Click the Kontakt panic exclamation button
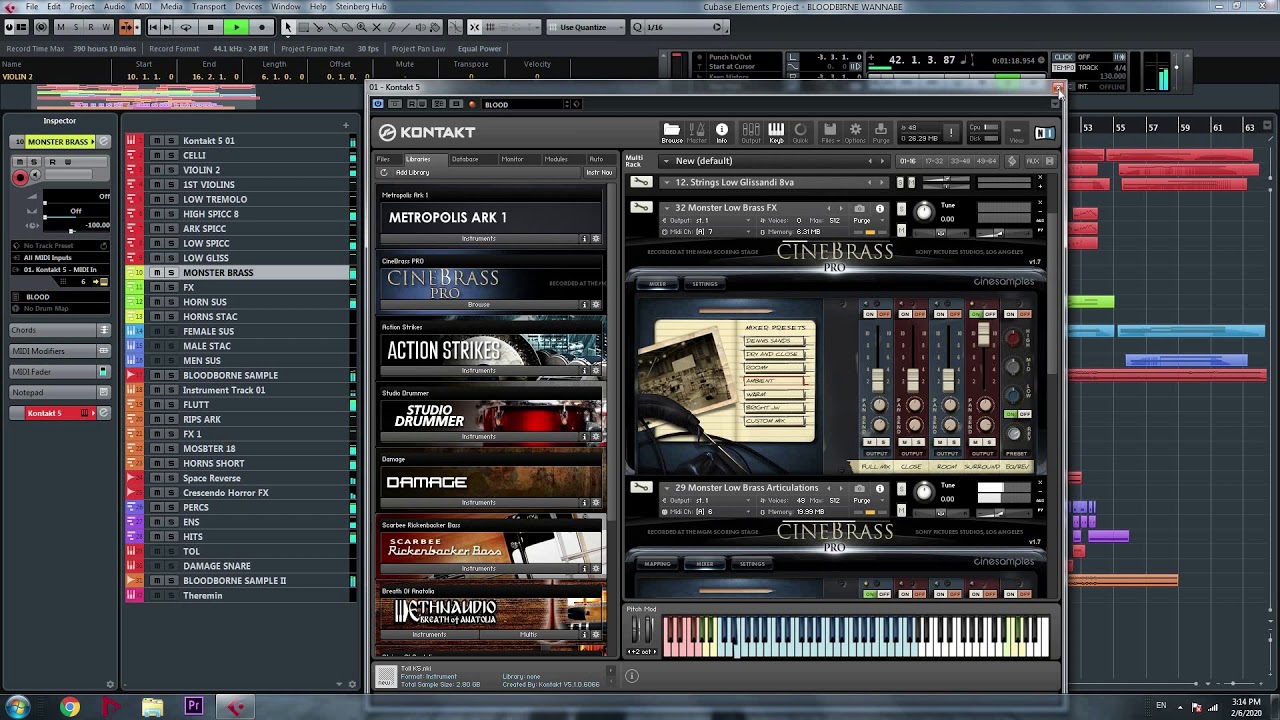The image size is (1280, 720). pyautogui.click(x=951, y=132)
